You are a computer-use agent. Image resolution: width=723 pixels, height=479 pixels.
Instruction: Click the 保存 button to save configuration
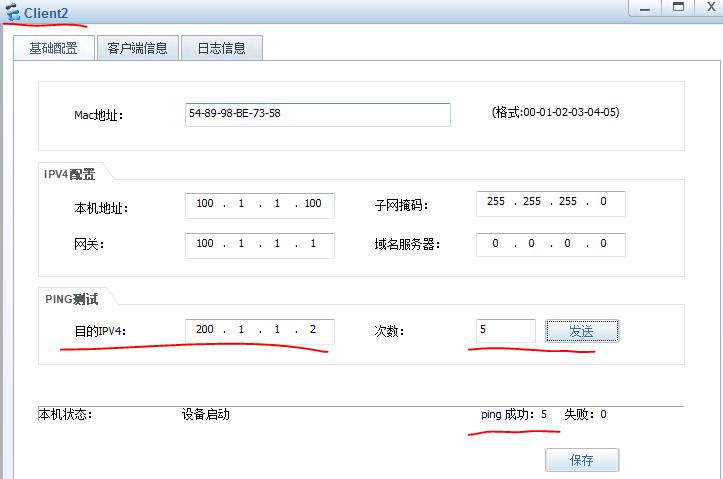(581, 460)
